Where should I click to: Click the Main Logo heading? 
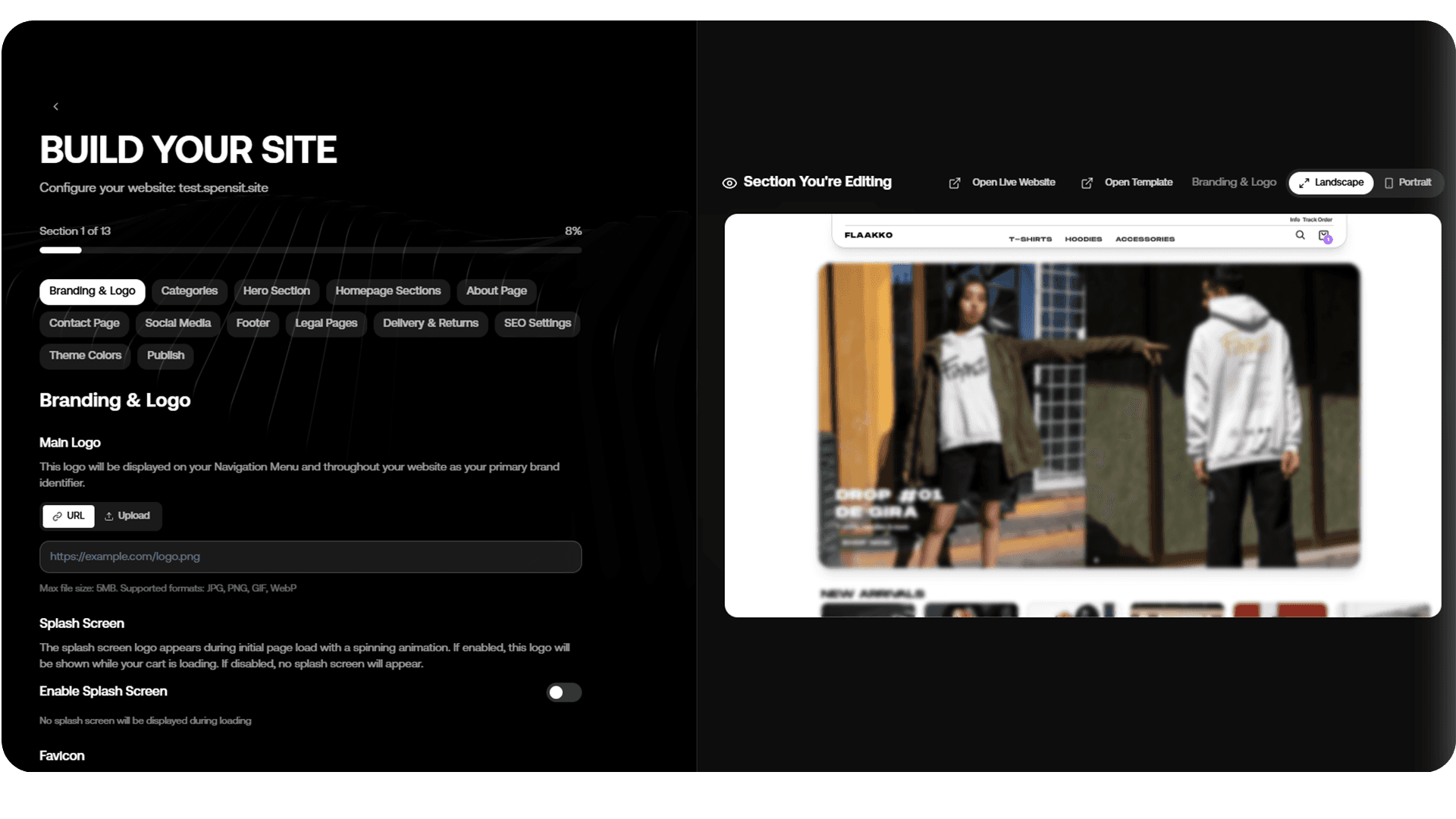coord(70,443)
